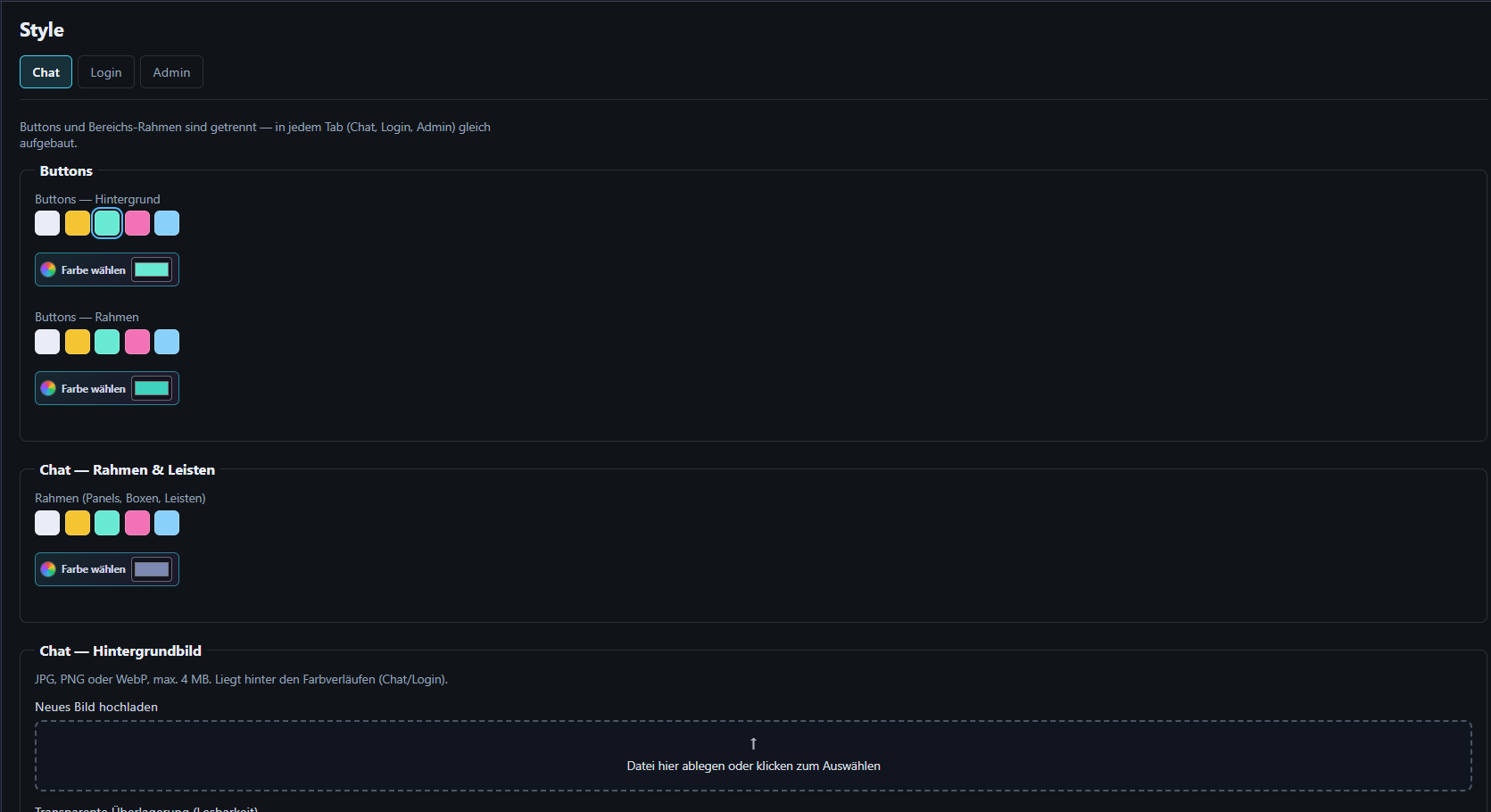This screenshot has width=1491, height=812.
Task: Choose selected turquoise swatch for Buttons Hintergrund
Action: pyautogui.click(x=107, y=223)
